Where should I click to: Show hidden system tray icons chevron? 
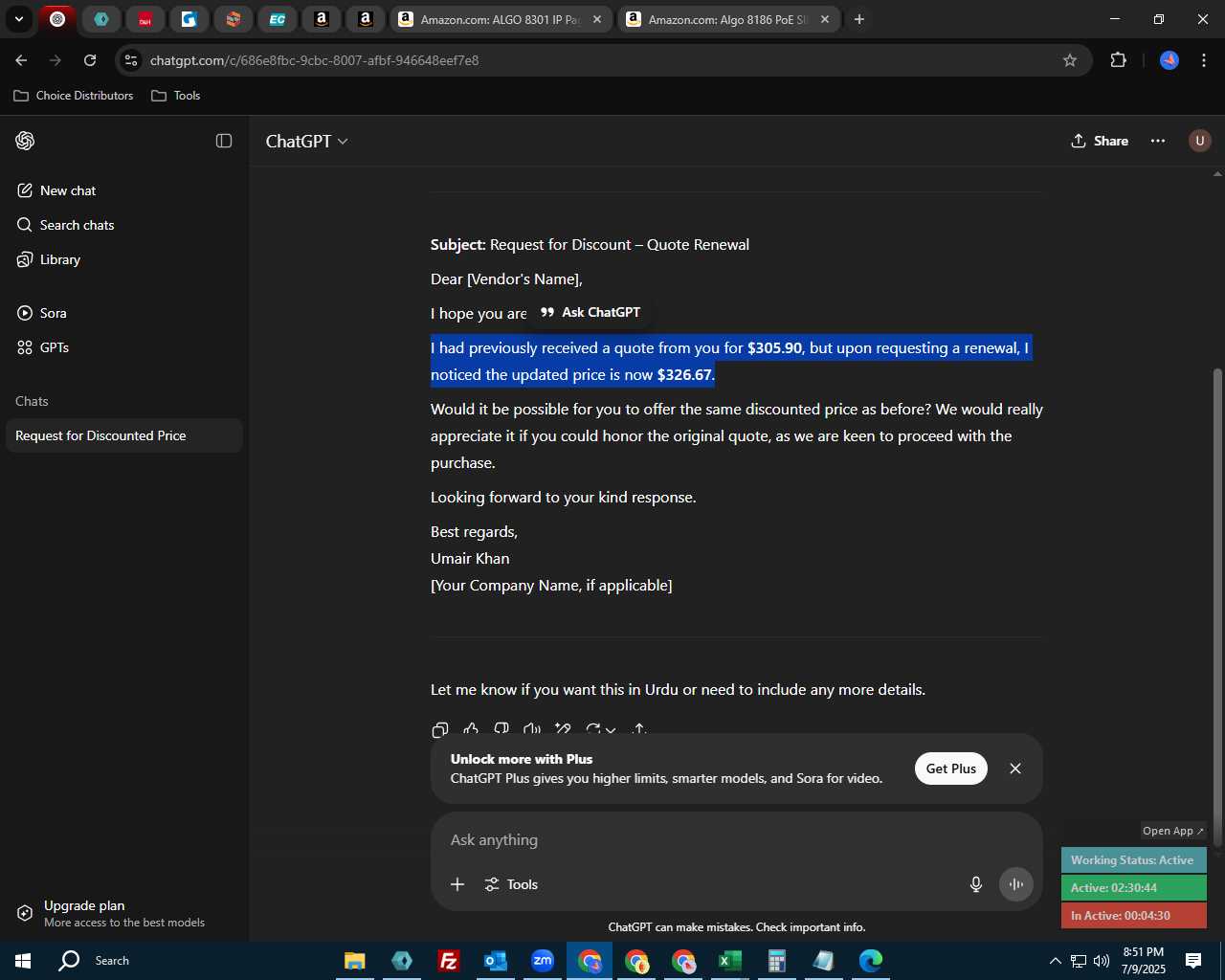(x=1055, y=961)
